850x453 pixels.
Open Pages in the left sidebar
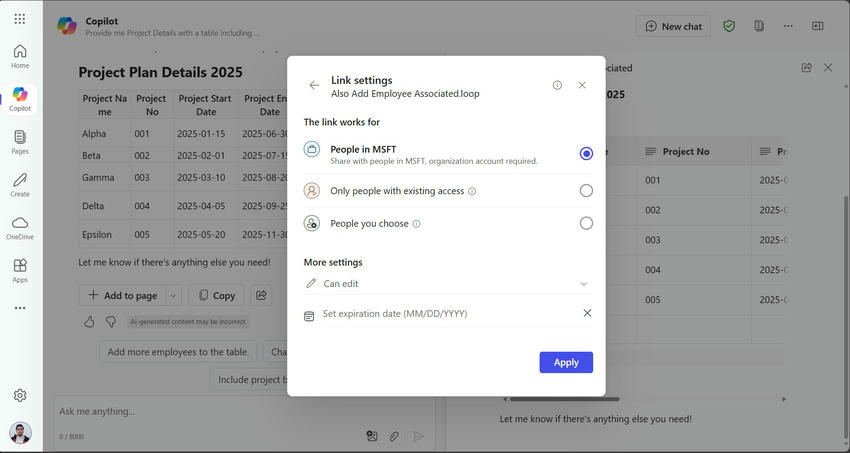point(20,141)
